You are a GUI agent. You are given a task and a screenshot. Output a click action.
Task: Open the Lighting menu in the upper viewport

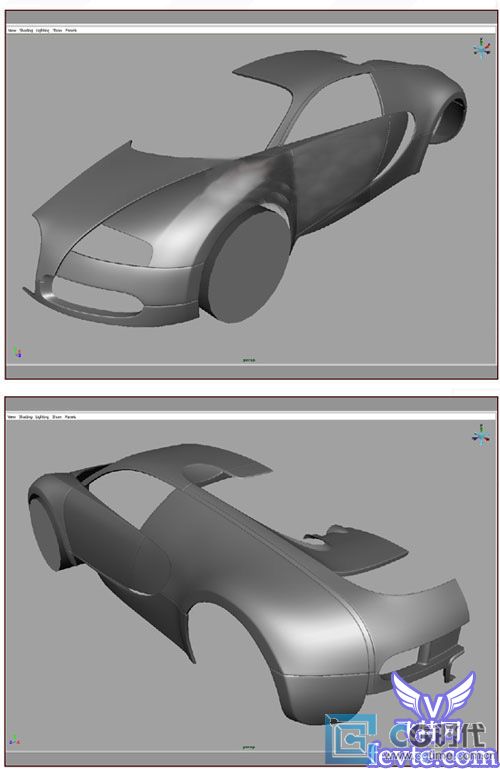point(43,30)
